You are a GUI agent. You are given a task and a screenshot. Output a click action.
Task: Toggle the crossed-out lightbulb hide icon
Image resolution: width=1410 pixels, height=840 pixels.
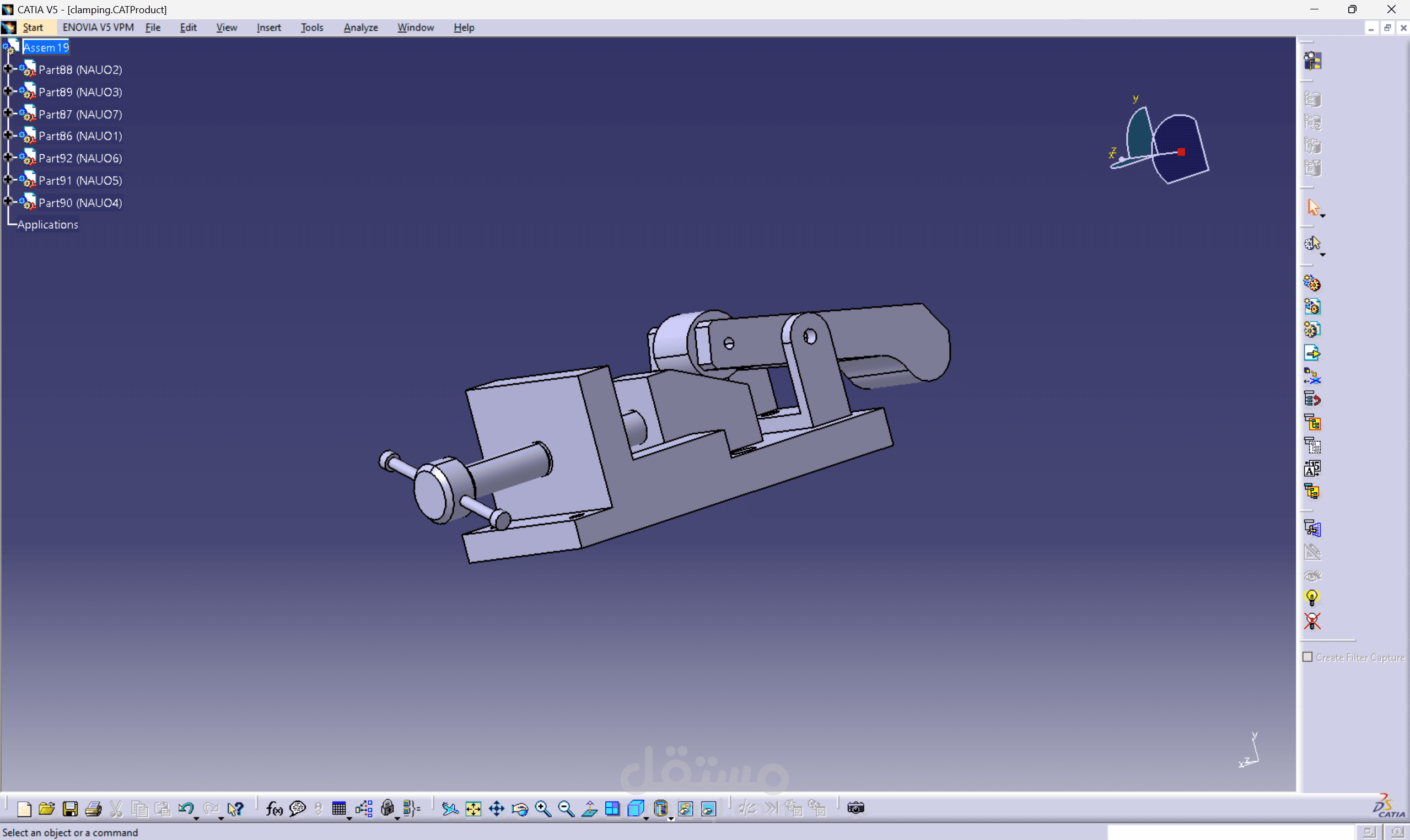(1311, 621)
